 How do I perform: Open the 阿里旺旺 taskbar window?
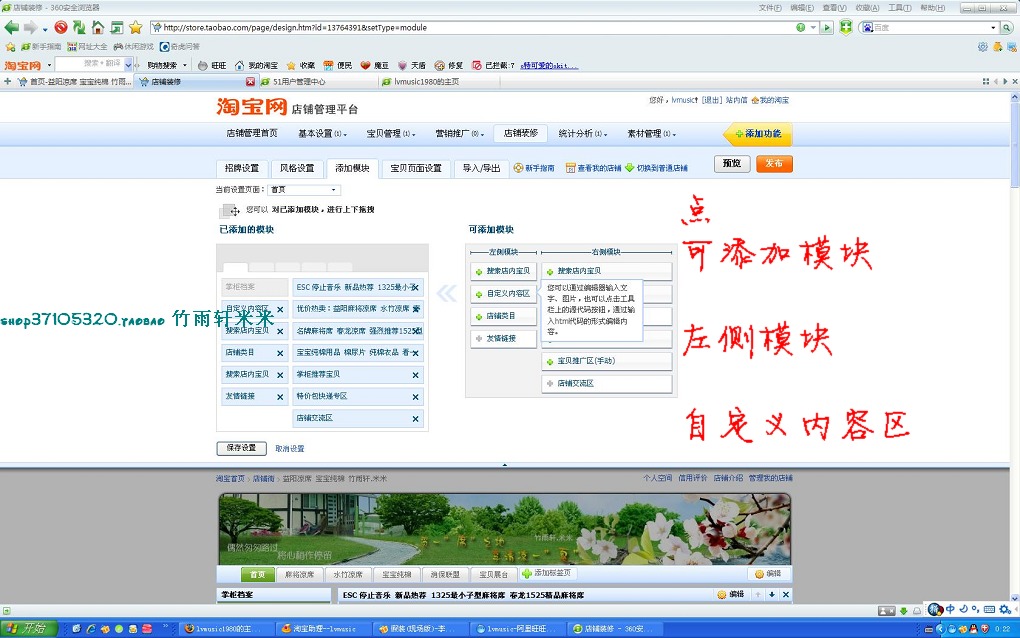517,629
